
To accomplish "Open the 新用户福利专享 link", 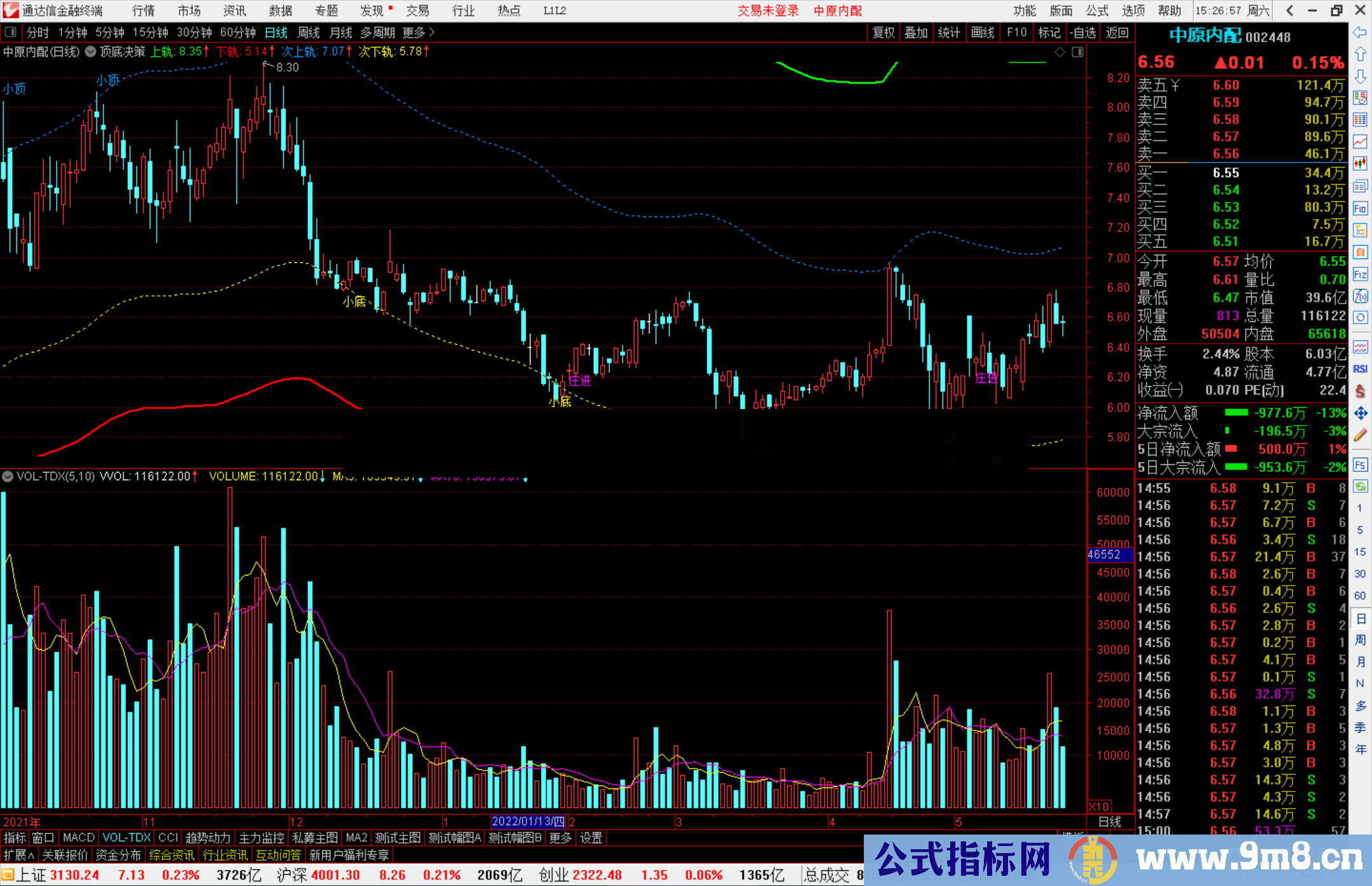I will (349, 855).
